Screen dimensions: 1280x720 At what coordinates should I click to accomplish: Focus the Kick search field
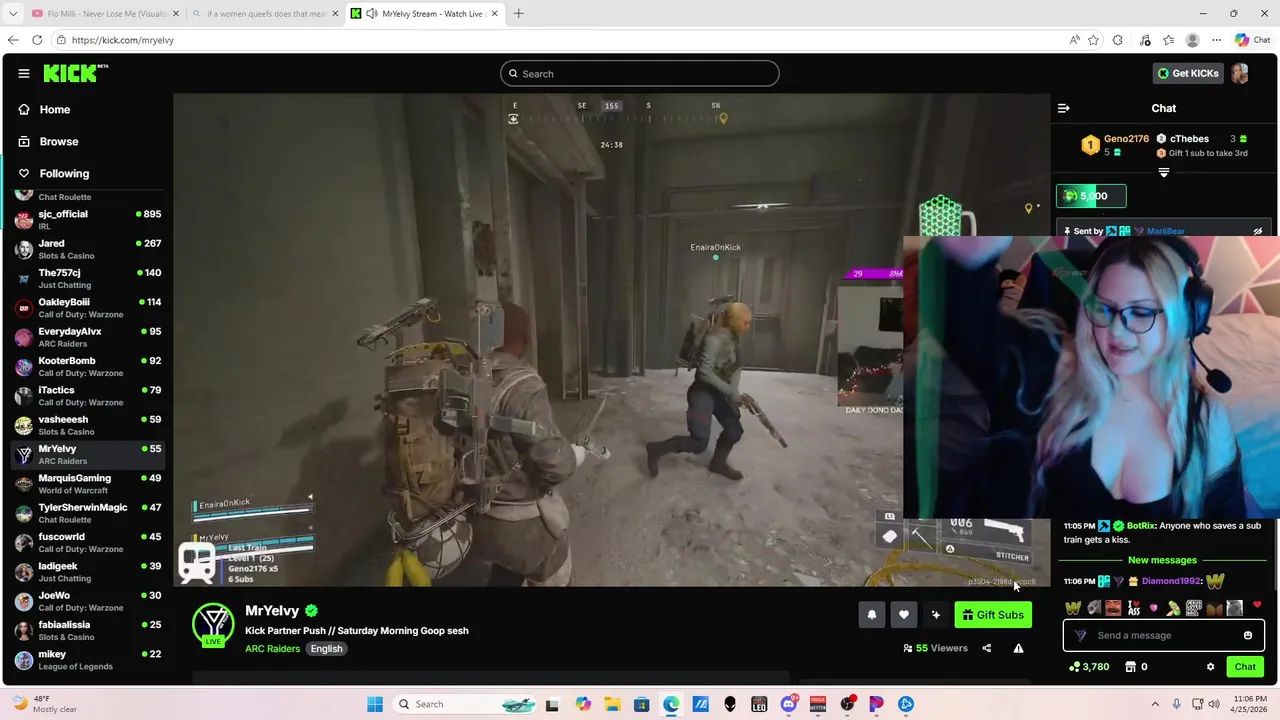point(640,73)
